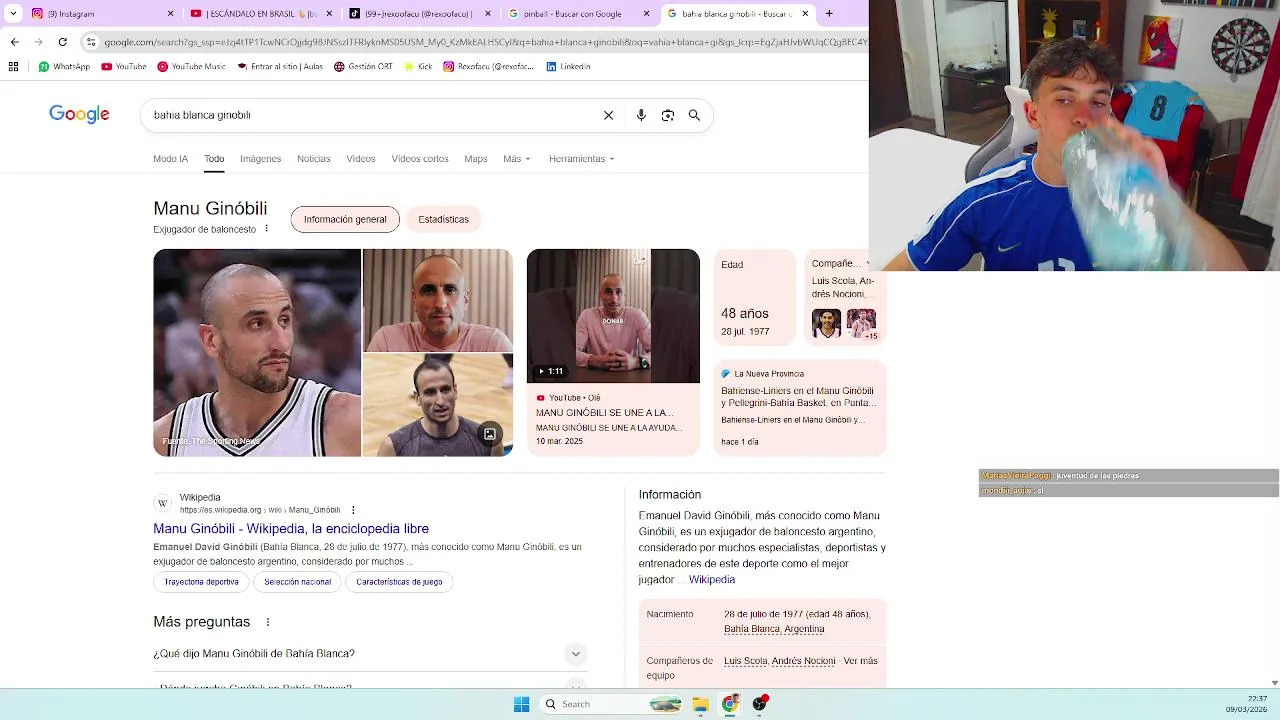
Task: Open the image gallery icon on thumbnails
Action: [490, 434]
